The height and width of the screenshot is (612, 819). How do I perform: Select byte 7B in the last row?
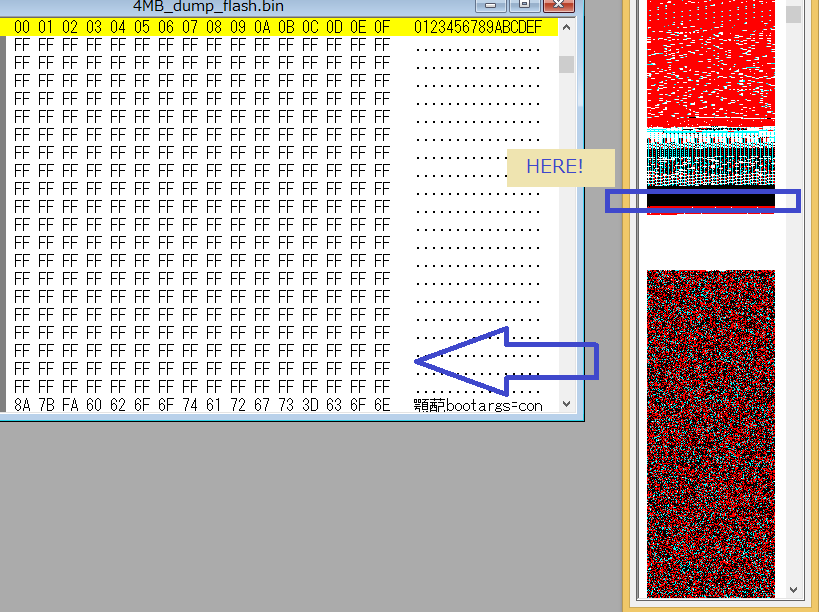point(46,405)
